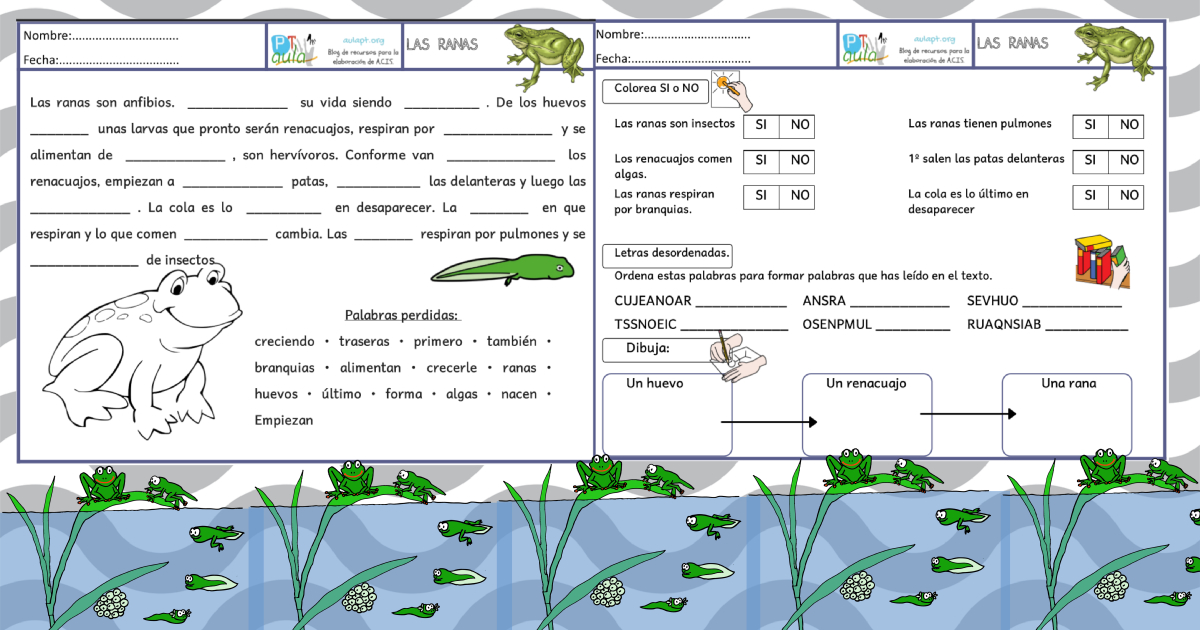The height and width of the screenshot is (630, 1200).
Task: Click the books icon near Letras desordenadas
Action: 1102,260
